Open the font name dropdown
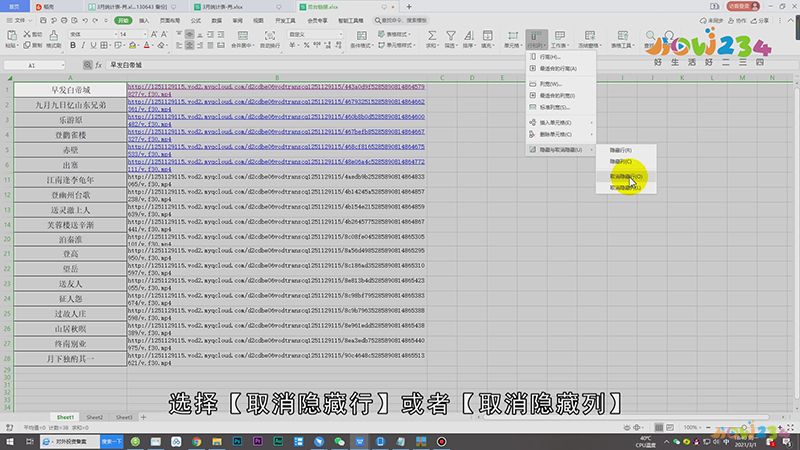Screen dimensions: 800x450 point(115,34)
